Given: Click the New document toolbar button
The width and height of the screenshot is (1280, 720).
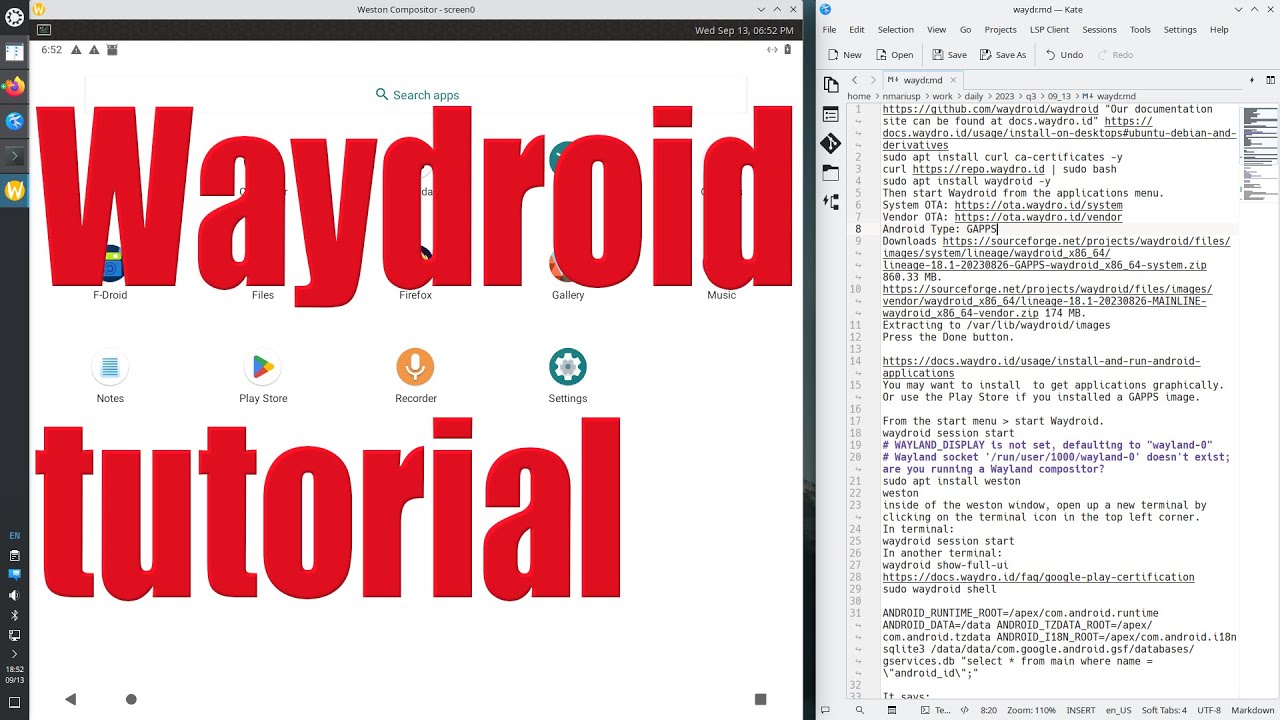Looking at the screenshot, I should (845, 55).
